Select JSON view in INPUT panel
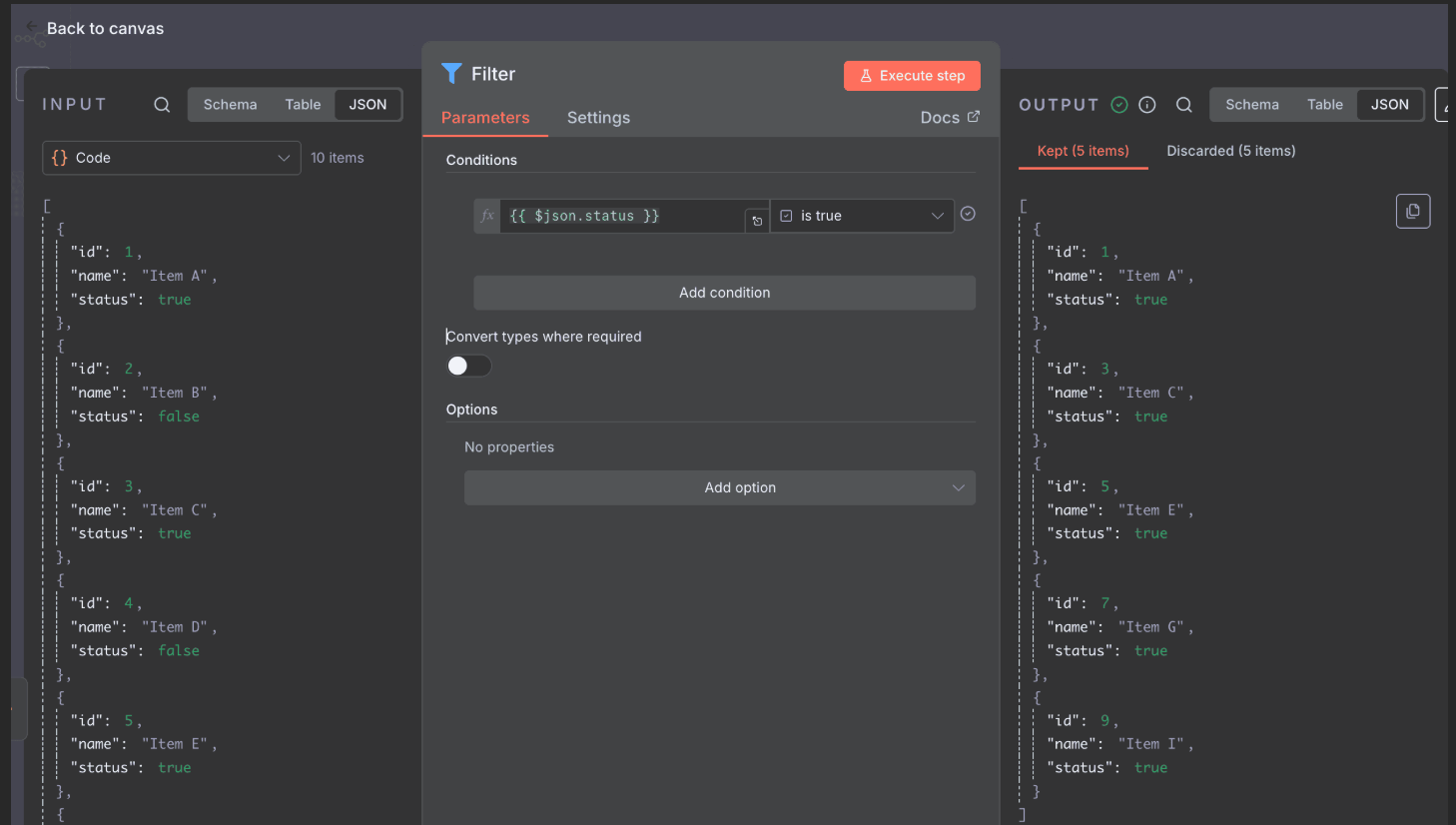 367,105
